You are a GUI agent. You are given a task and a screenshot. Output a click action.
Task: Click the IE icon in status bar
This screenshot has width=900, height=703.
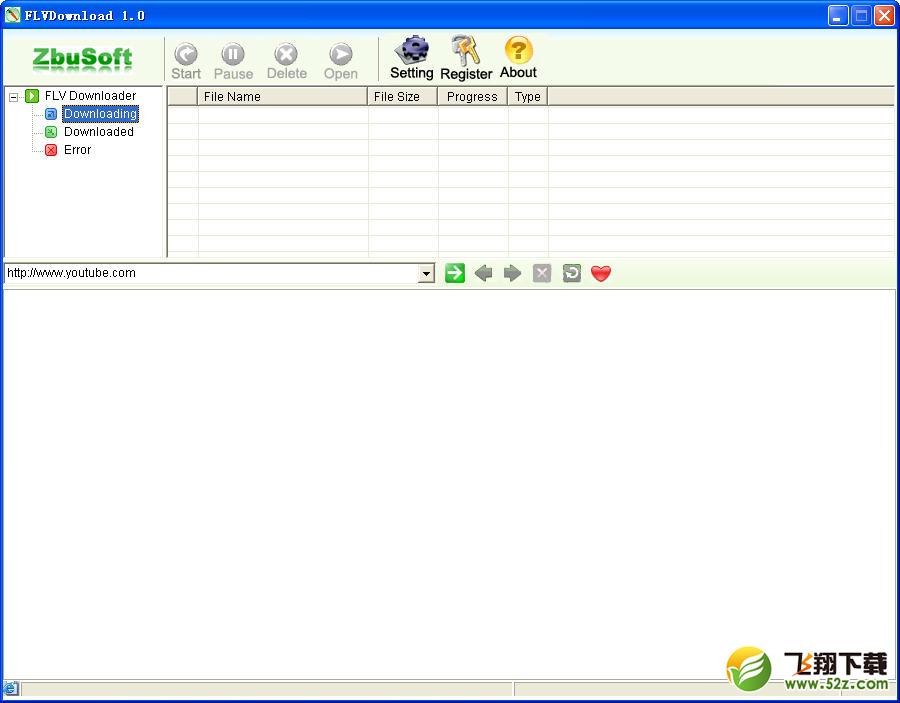[10, 688]
